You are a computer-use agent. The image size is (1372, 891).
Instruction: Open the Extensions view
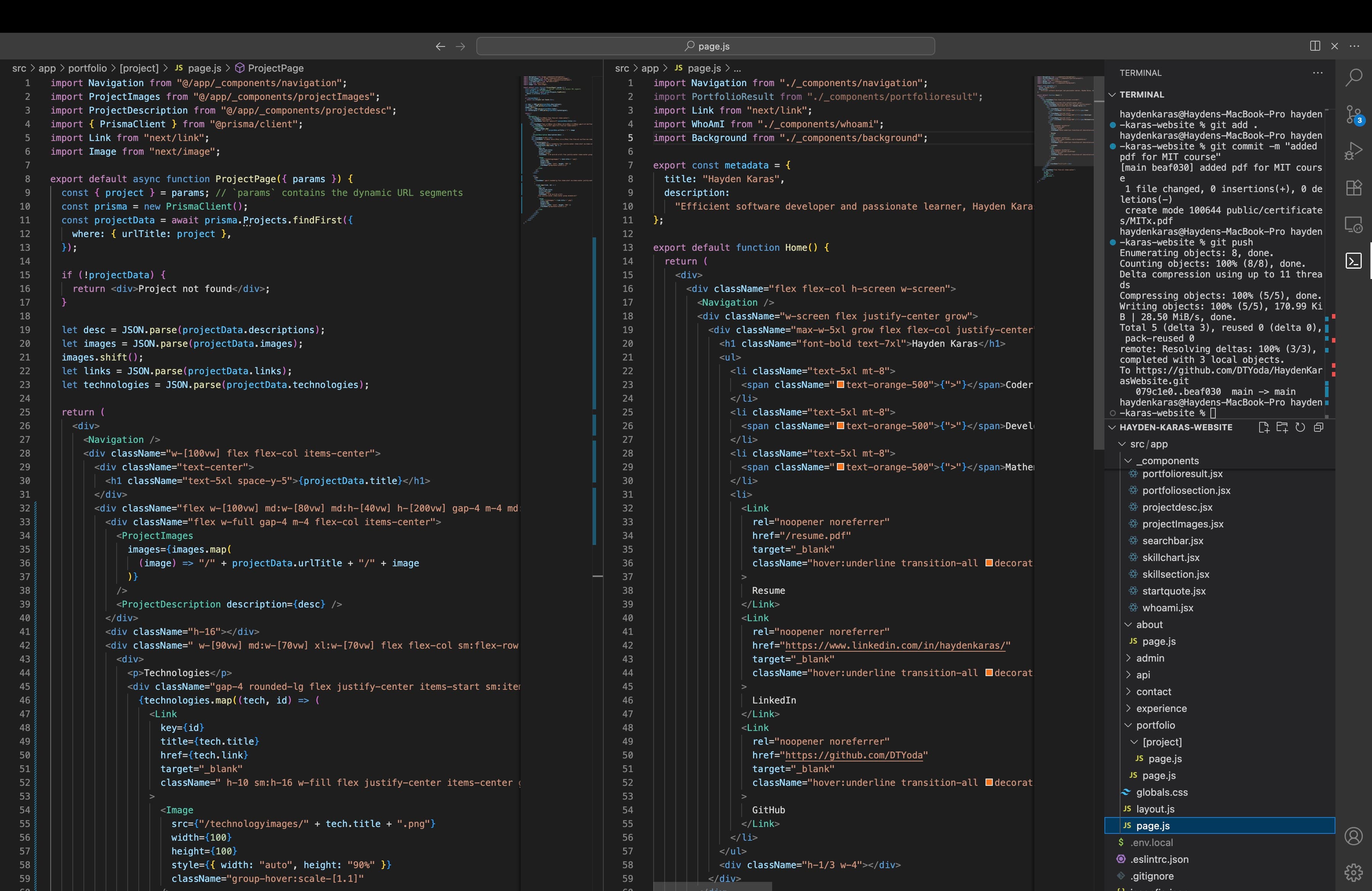[x=1354, y=187]
